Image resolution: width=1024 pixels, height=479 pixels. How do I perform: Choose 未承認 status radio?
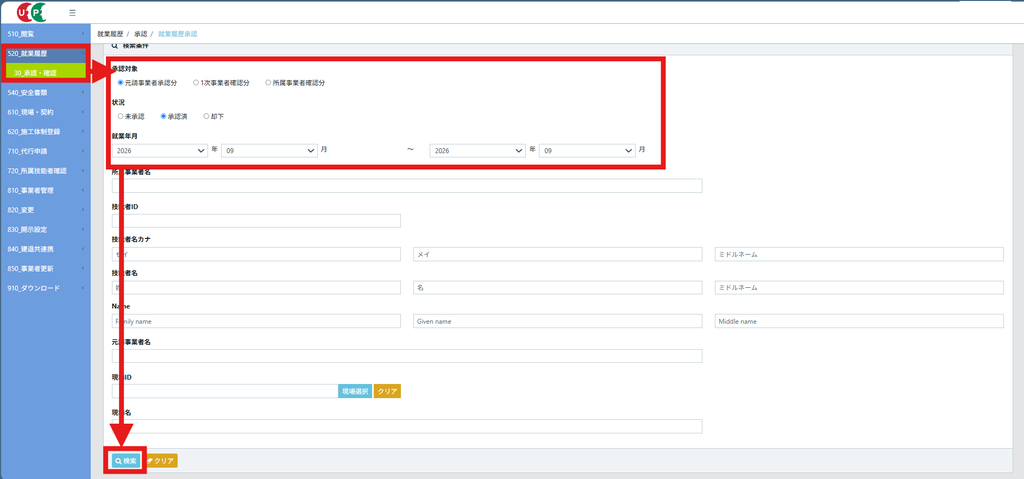point(120,116)
